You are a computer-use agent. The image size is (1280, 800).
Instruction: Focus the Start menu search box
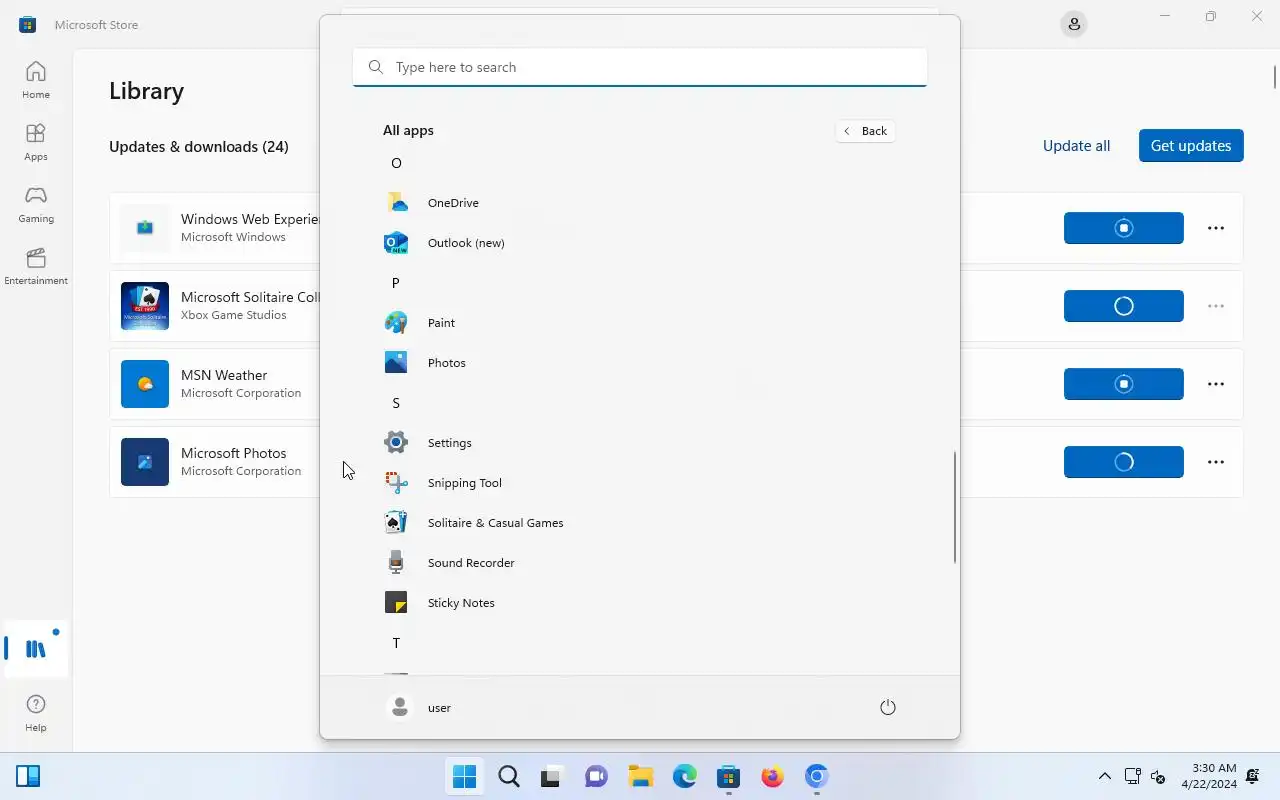[640, 67]
